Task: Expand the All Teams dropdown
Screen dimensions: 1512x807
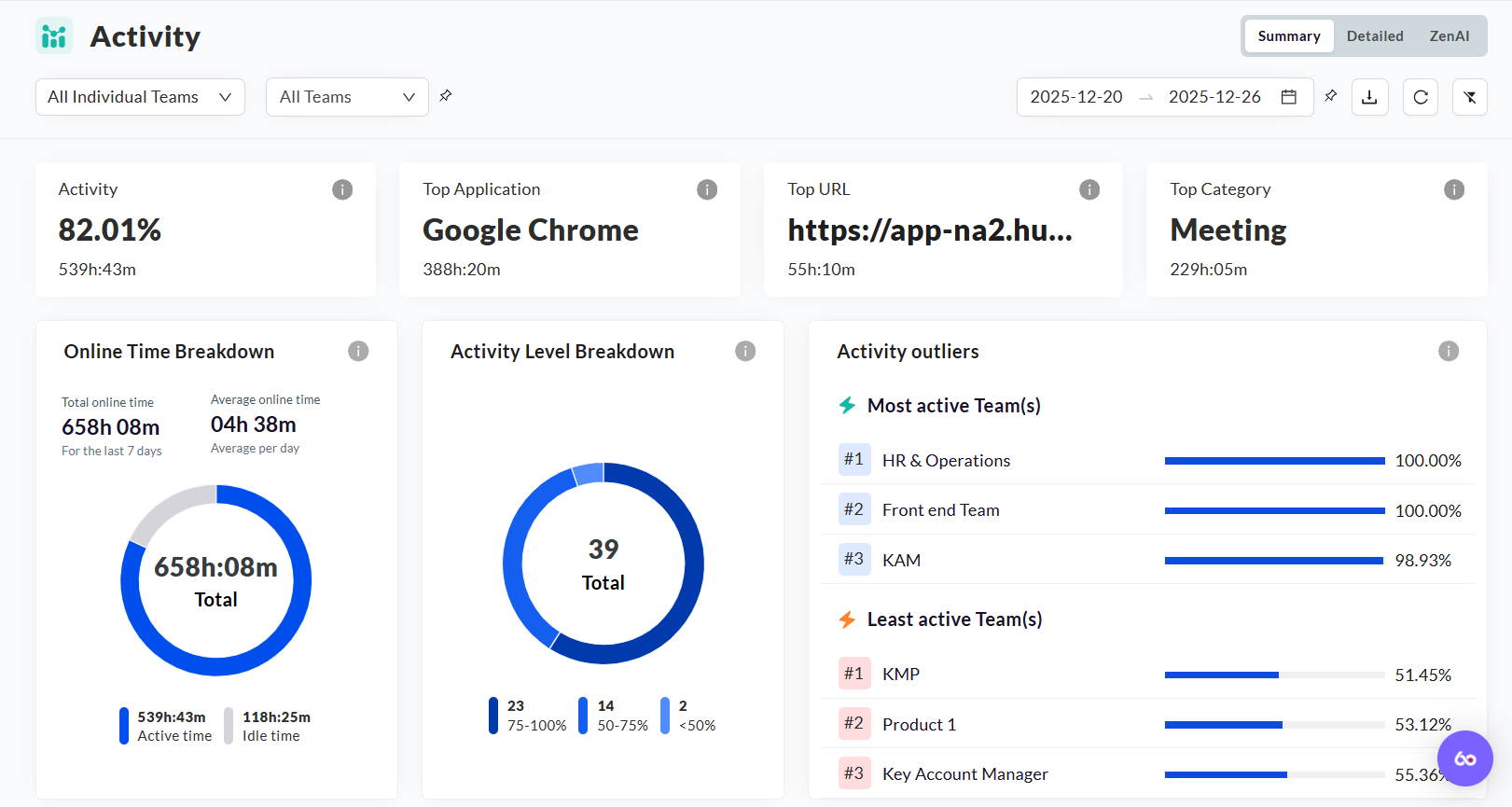Action: coord(347,97)
